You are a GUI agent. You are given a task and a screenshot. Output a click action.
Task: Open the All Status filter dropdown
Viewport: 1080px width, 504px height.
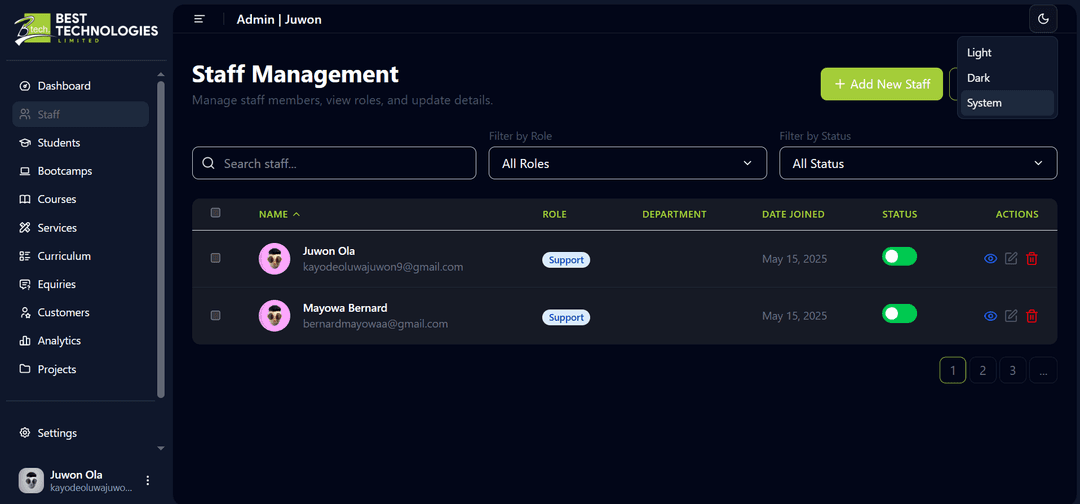coord(918,163)
